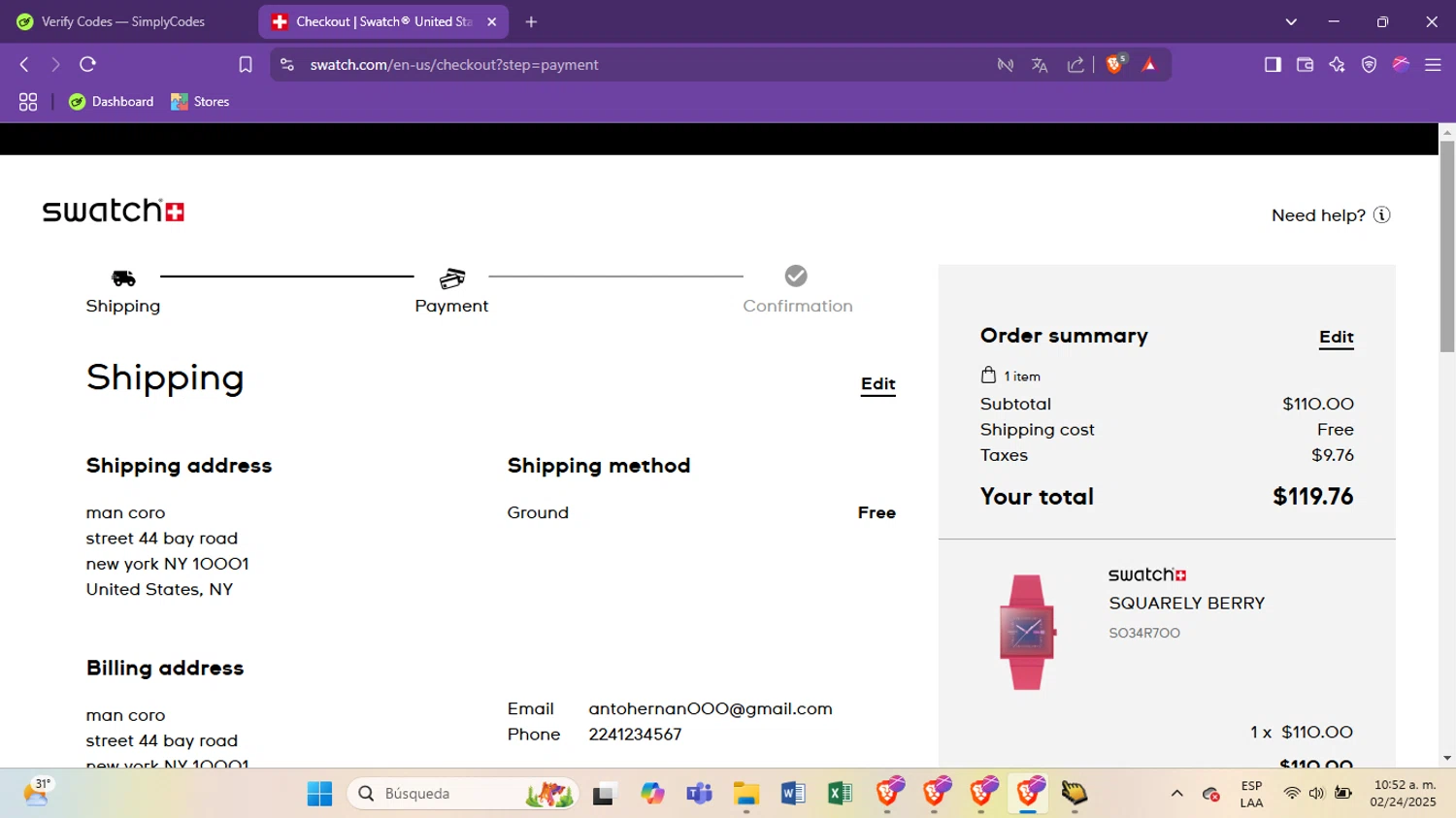
Task: Click the Need help? link
Action: pyautogui.click(x=1318, y=215)
